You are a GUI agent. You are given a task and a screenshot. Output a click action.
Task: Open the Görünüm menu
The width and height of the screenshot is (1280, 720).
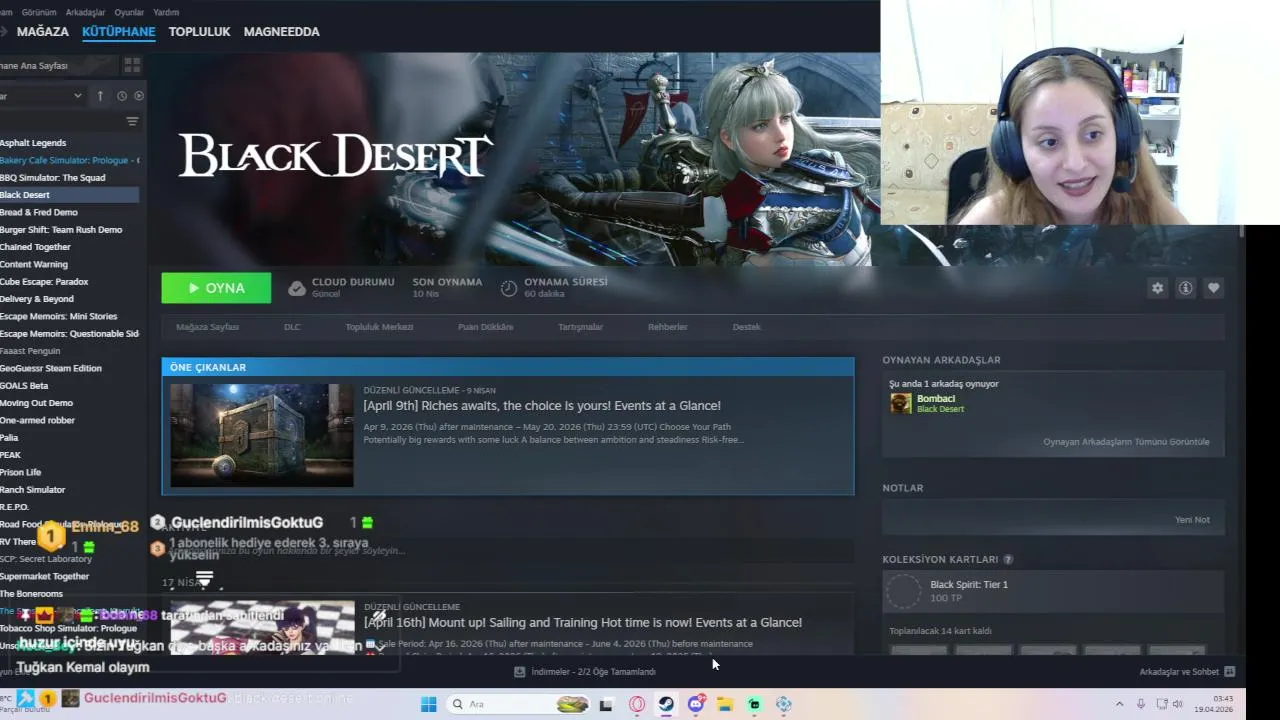(x=39, y=12)
